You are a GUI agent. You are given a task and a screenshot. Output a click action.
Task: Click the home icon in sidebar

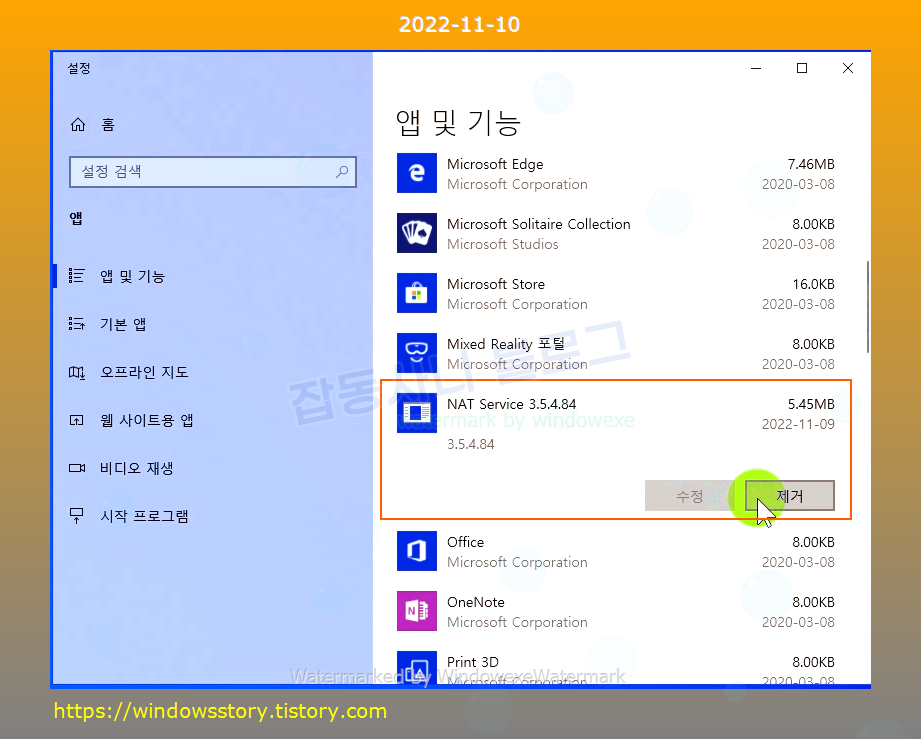78,125
